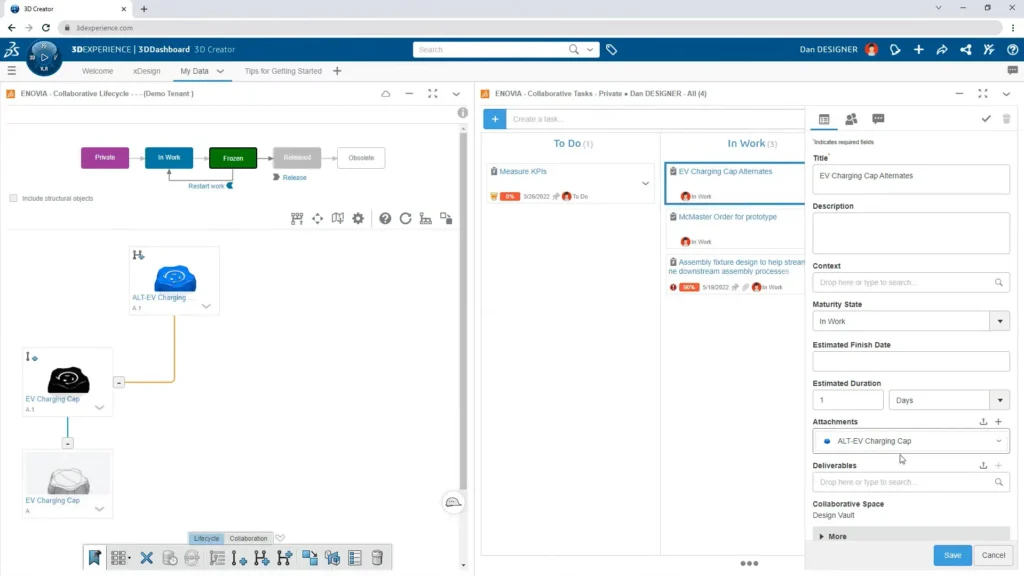Click the upload icon beside Attachments

tap(984, 422)
